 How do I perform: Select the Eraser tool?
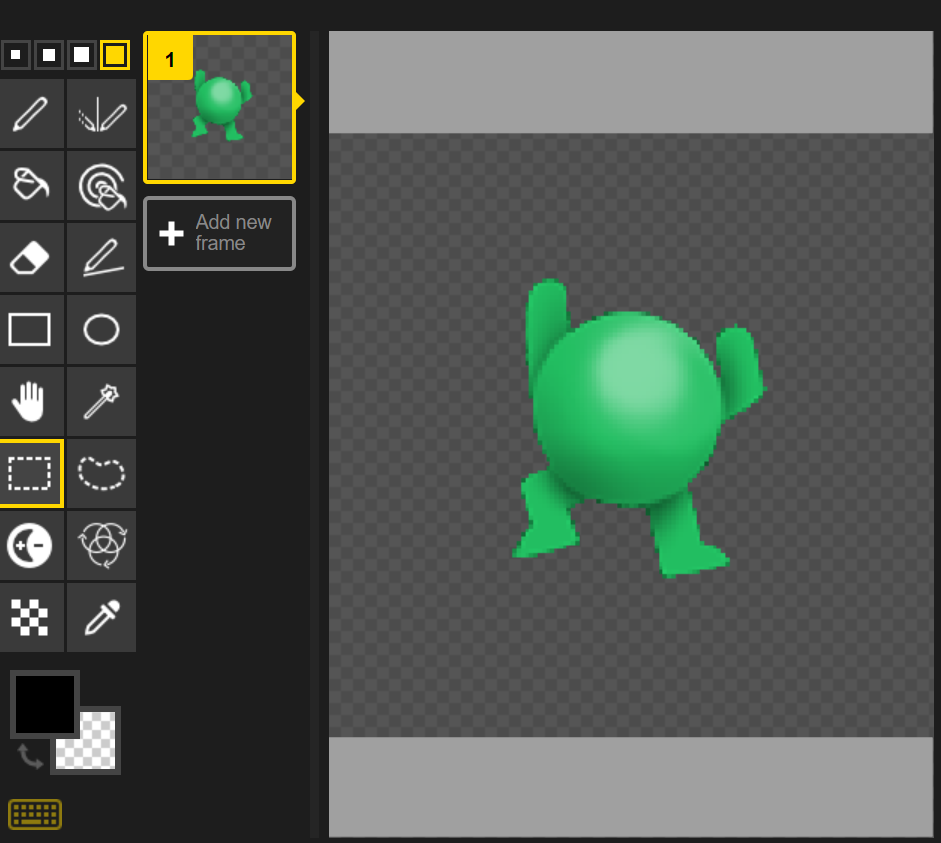coord(30,257)
